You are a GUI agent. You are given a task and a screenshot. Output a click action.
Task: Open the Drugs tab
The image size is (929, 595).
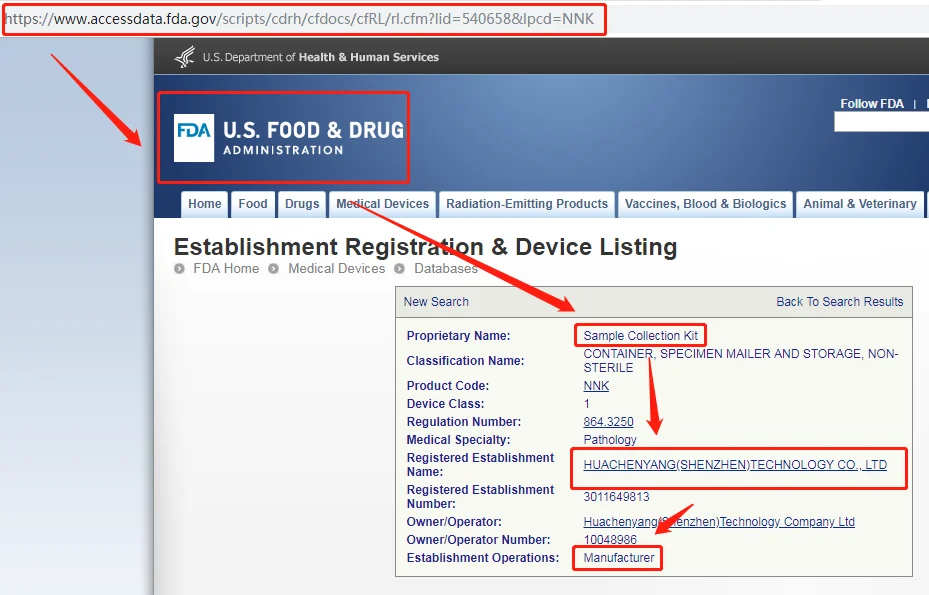tap(302, 204)
